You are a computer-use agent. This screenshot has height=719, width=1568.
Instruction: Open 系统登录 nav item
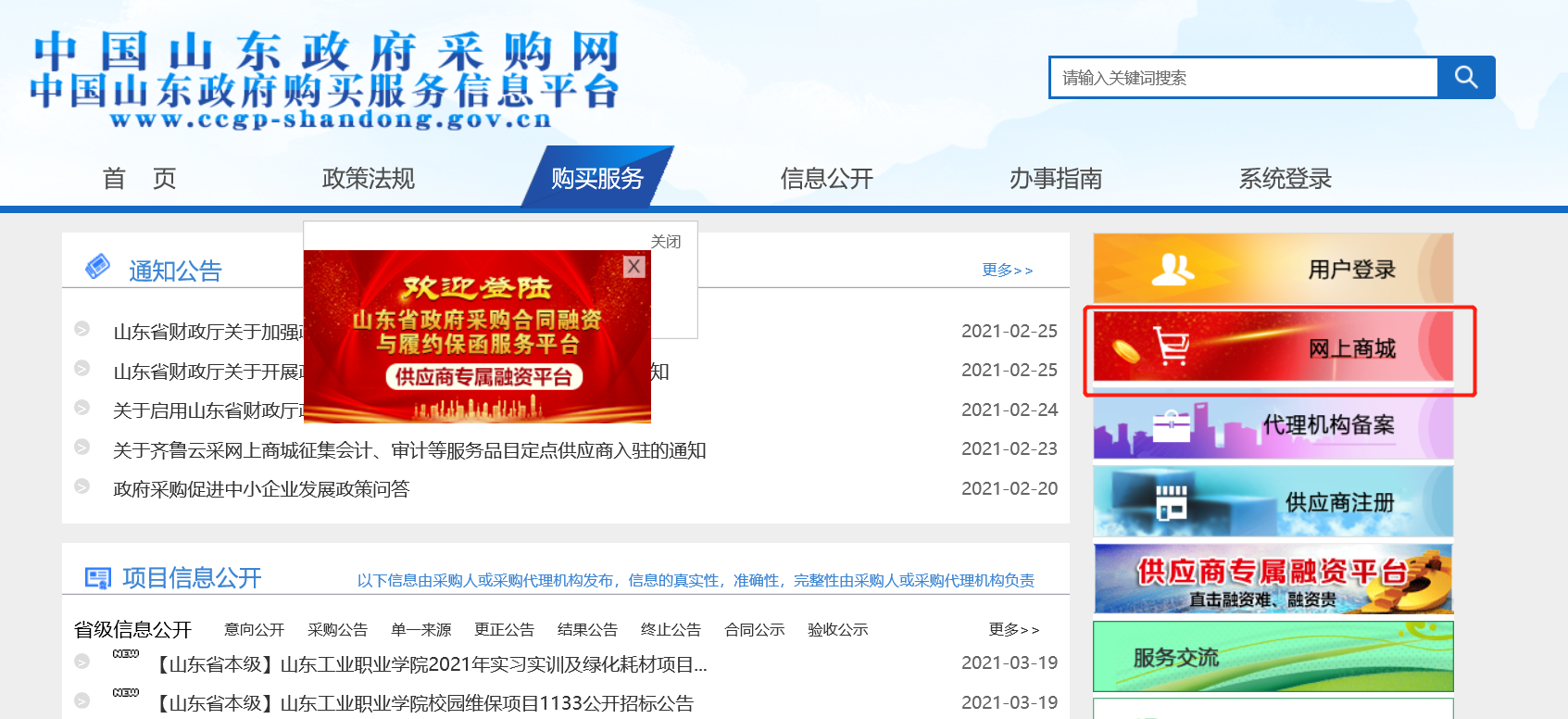click(1286, 178)
